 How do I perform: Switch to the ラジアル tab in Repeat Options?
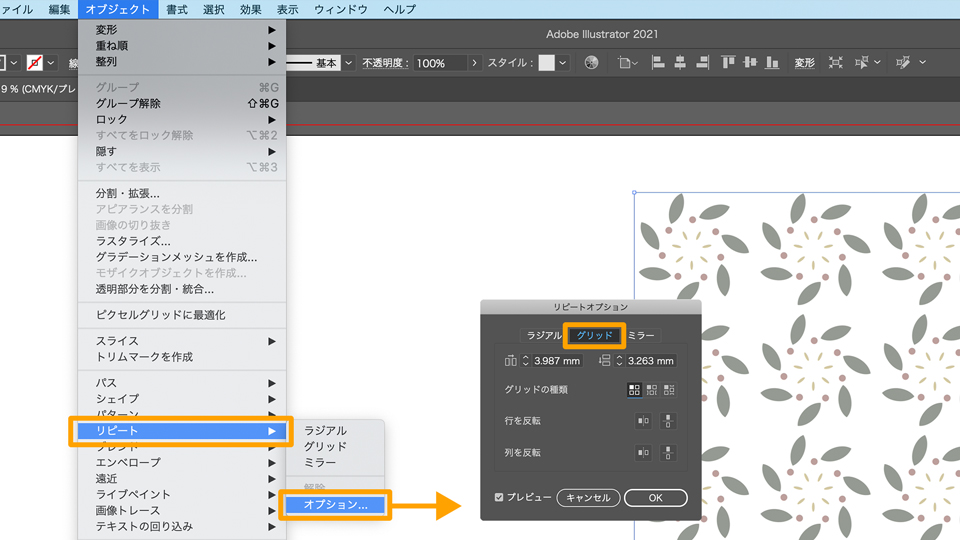[x=544, y=335]
